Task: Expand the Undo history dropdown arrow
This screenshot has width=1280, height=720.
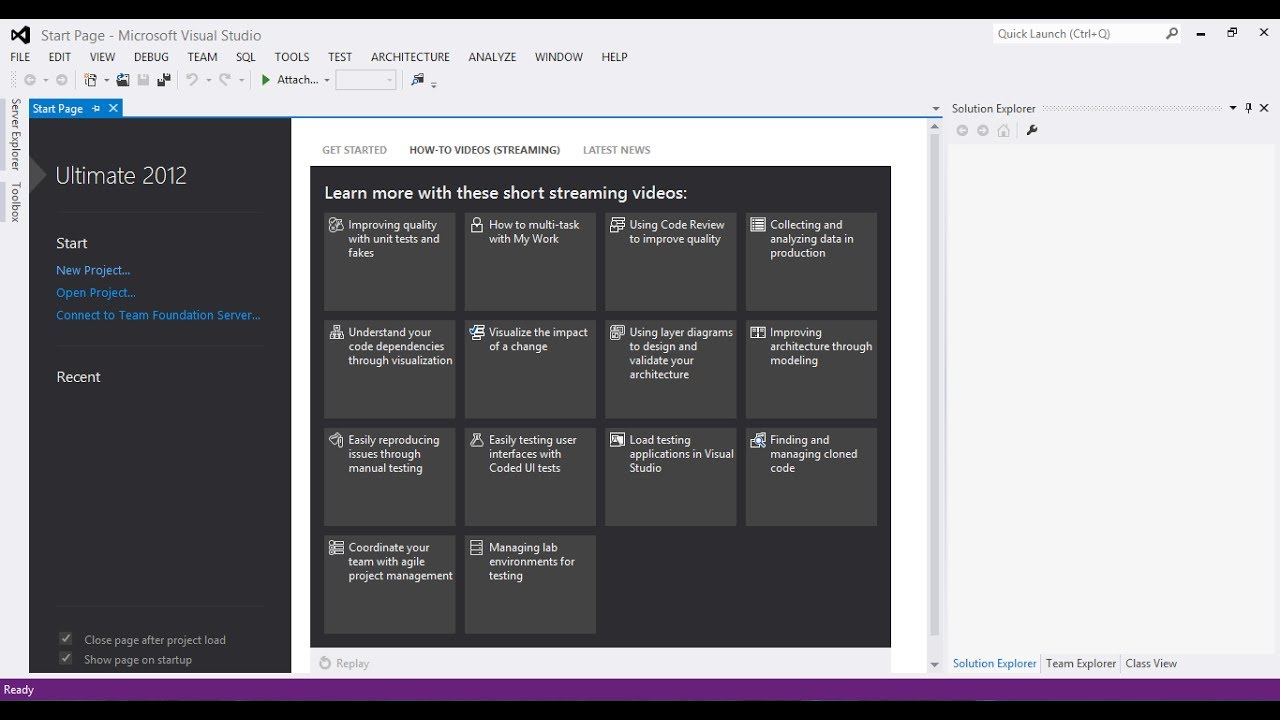Action: pyautogui.click(x=208, y=80)
